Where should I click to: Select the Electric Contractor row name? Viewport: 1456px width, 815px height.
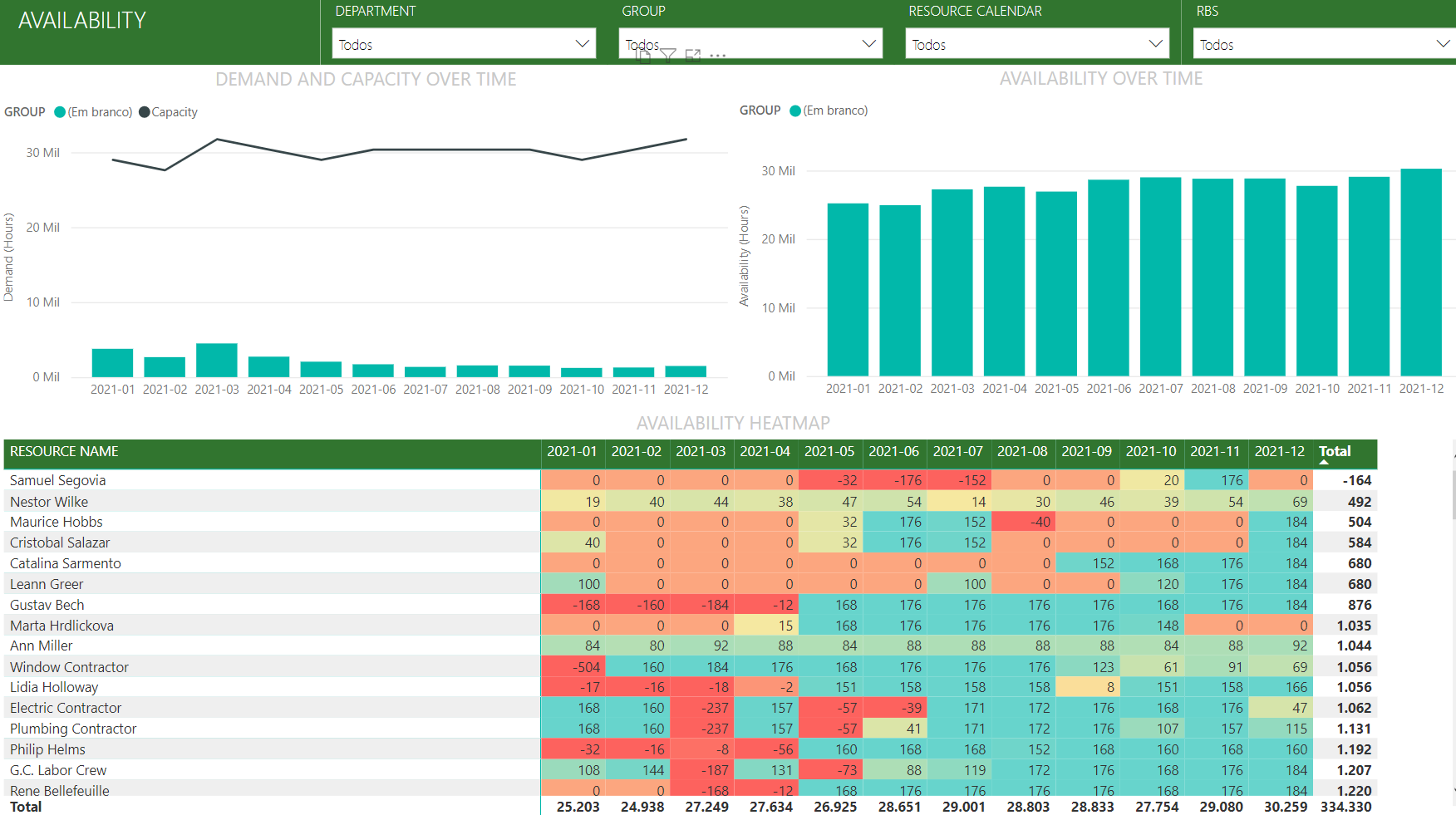pyautogui.click(x=66, y=708)
